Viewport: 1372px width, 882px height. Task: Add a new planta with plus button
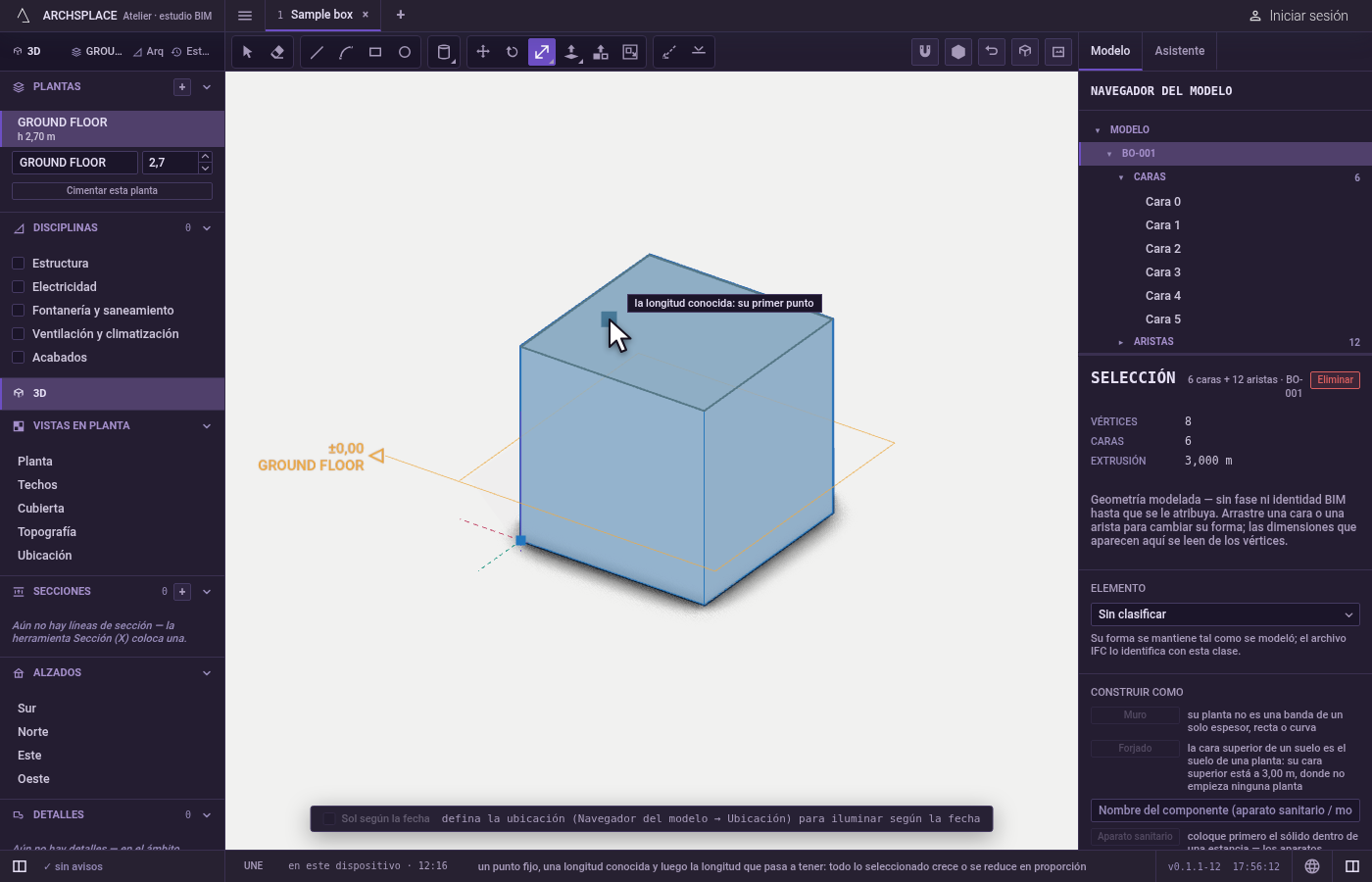182,87
